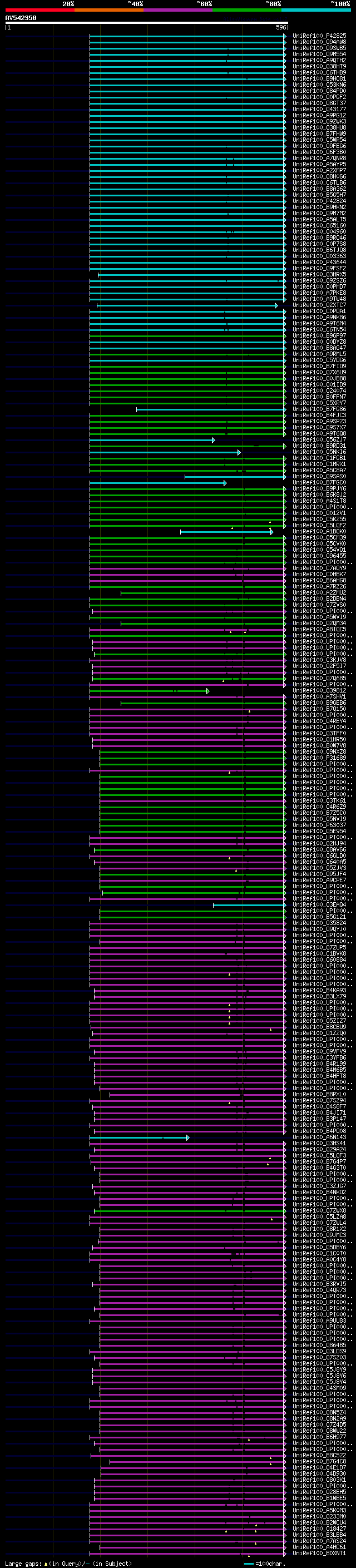Viewport: 356px width, 1568px height.
Task: Select row label UniRef100_P42824
Action: (x=319, y=201)
